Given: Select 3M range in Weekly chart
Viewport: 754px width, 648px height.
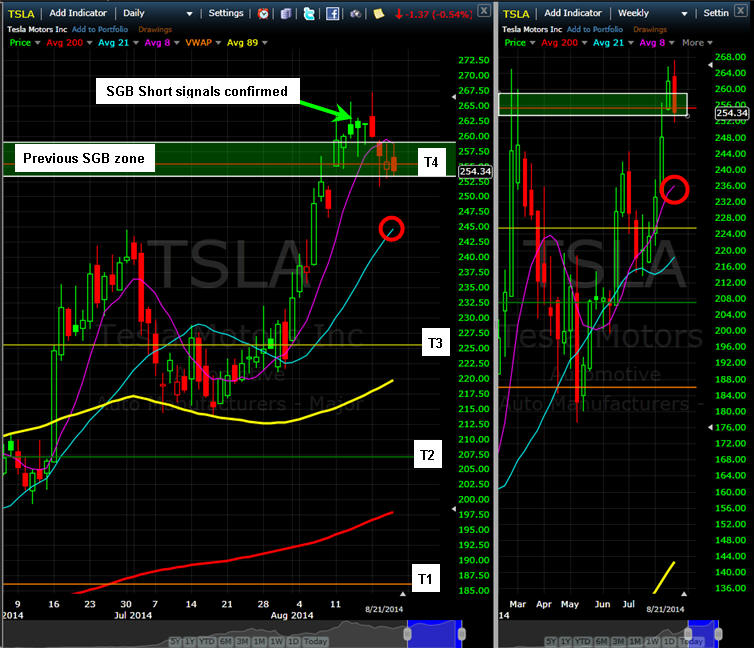Looking at the screenshot, I should pyautogui.click(x=618, y=642).
